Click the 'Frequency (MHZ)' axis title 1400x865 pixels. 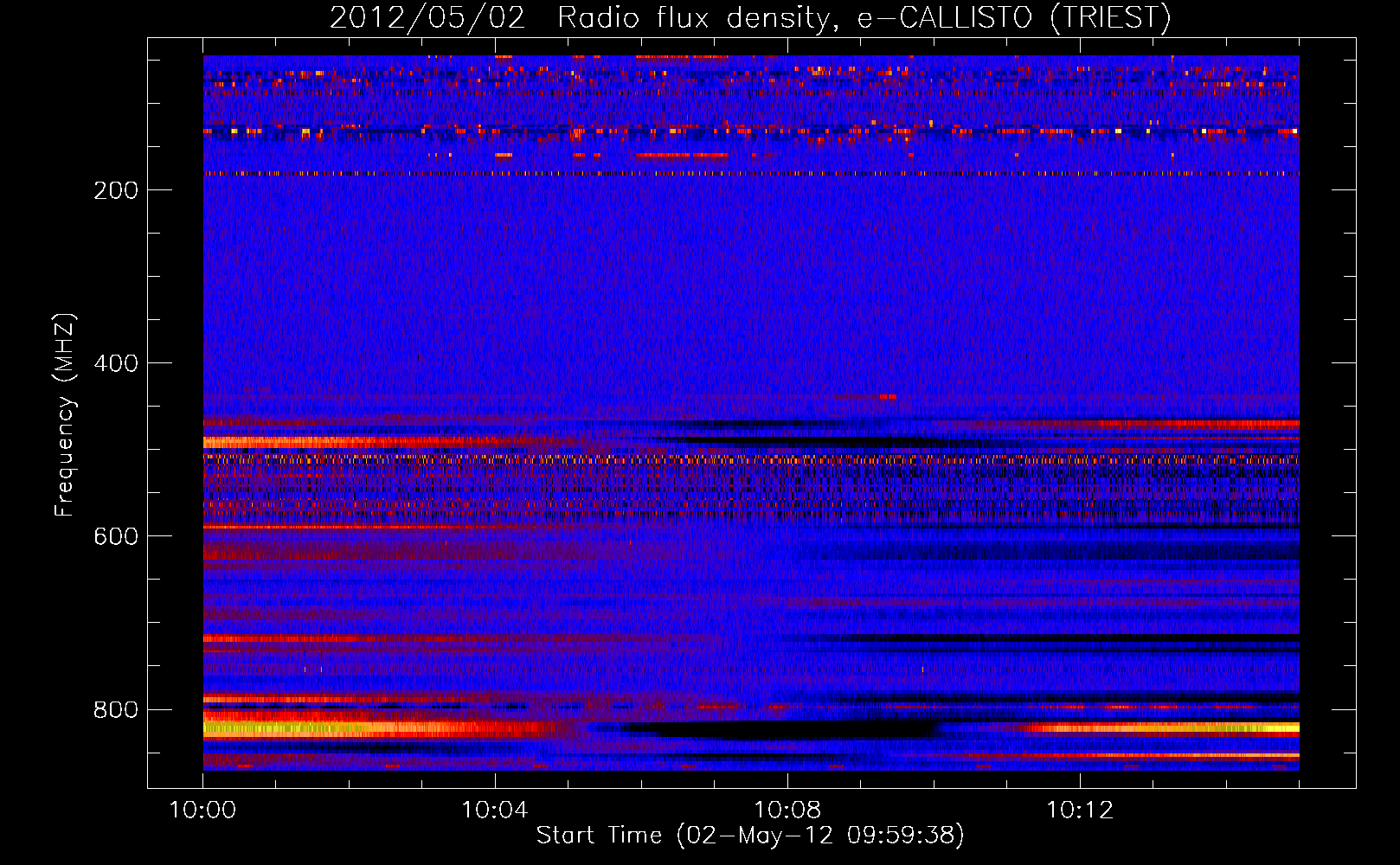66,414
